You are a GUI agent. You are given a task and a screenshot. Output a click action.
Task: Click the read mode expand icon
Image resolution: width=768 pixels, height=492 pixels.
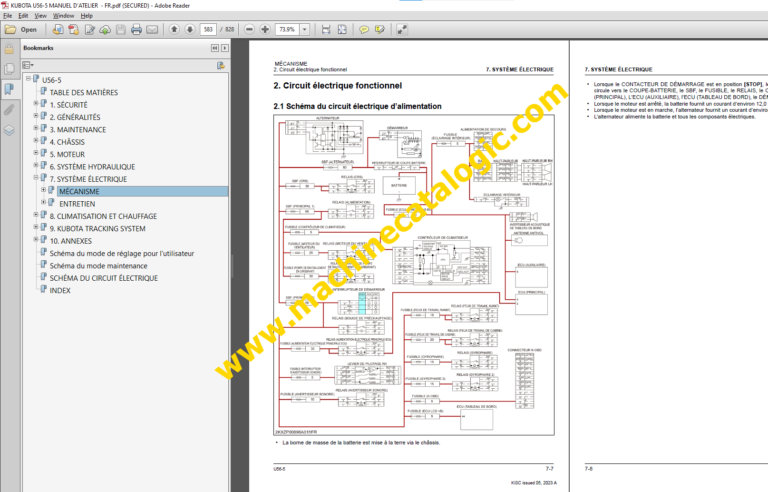tap(402, 29)
